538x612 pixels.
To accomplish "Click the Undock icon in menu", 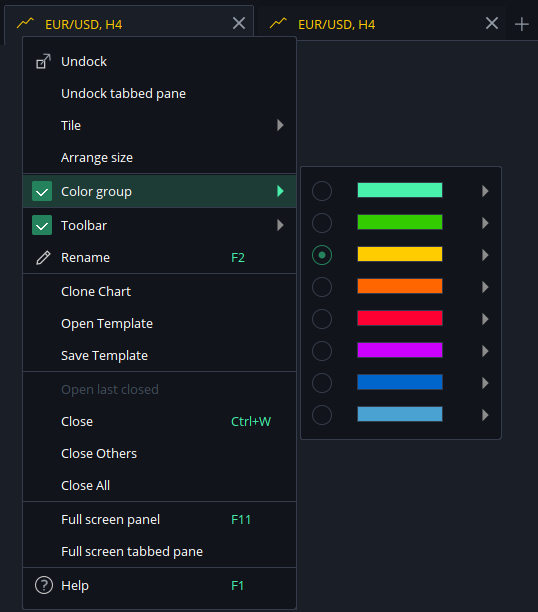I will pos(43,61).
